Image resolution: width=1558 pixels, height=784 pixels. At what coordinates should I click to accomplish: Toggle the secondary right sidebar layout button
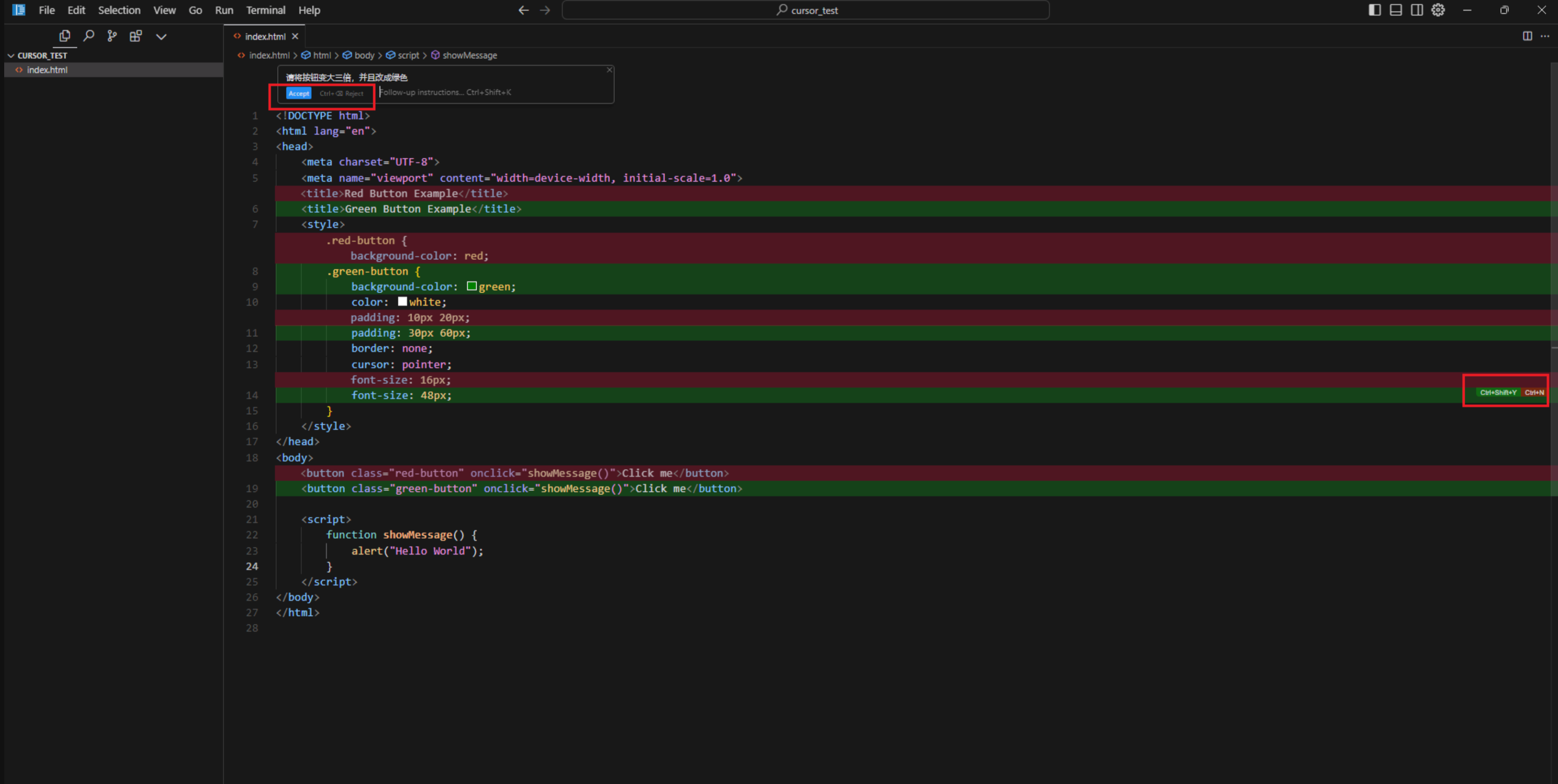(1417, 10)
